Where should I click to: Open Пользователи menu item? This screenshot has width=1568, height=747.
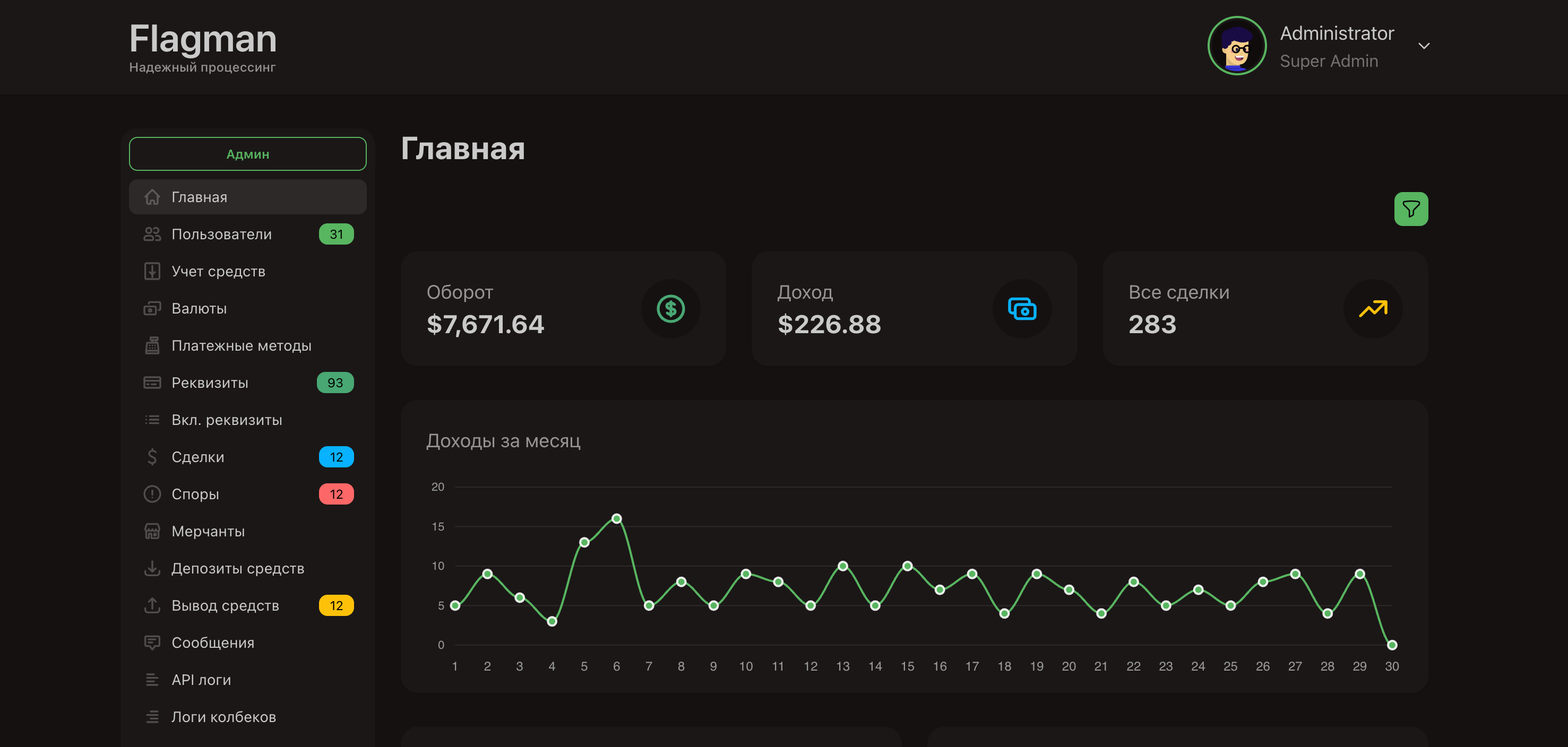(x=221, y=234)
